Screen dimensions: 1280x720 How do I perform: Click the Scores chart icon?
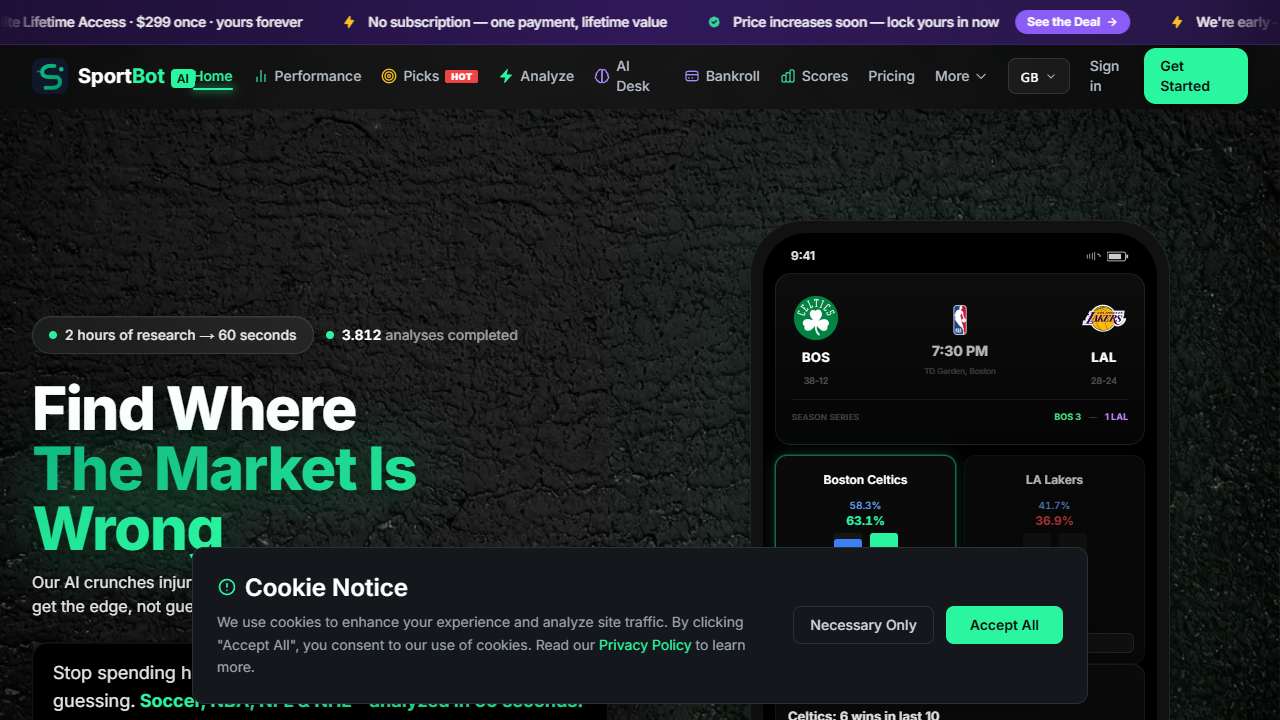[x=788, y=76]
